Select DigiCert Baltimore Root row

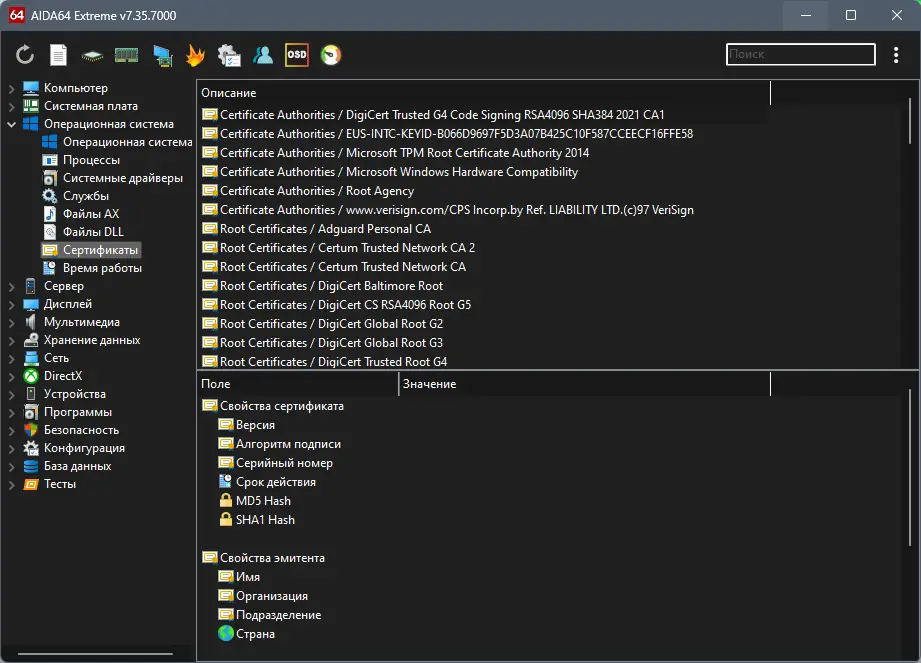pyautogui.click(x=322, y=285)
